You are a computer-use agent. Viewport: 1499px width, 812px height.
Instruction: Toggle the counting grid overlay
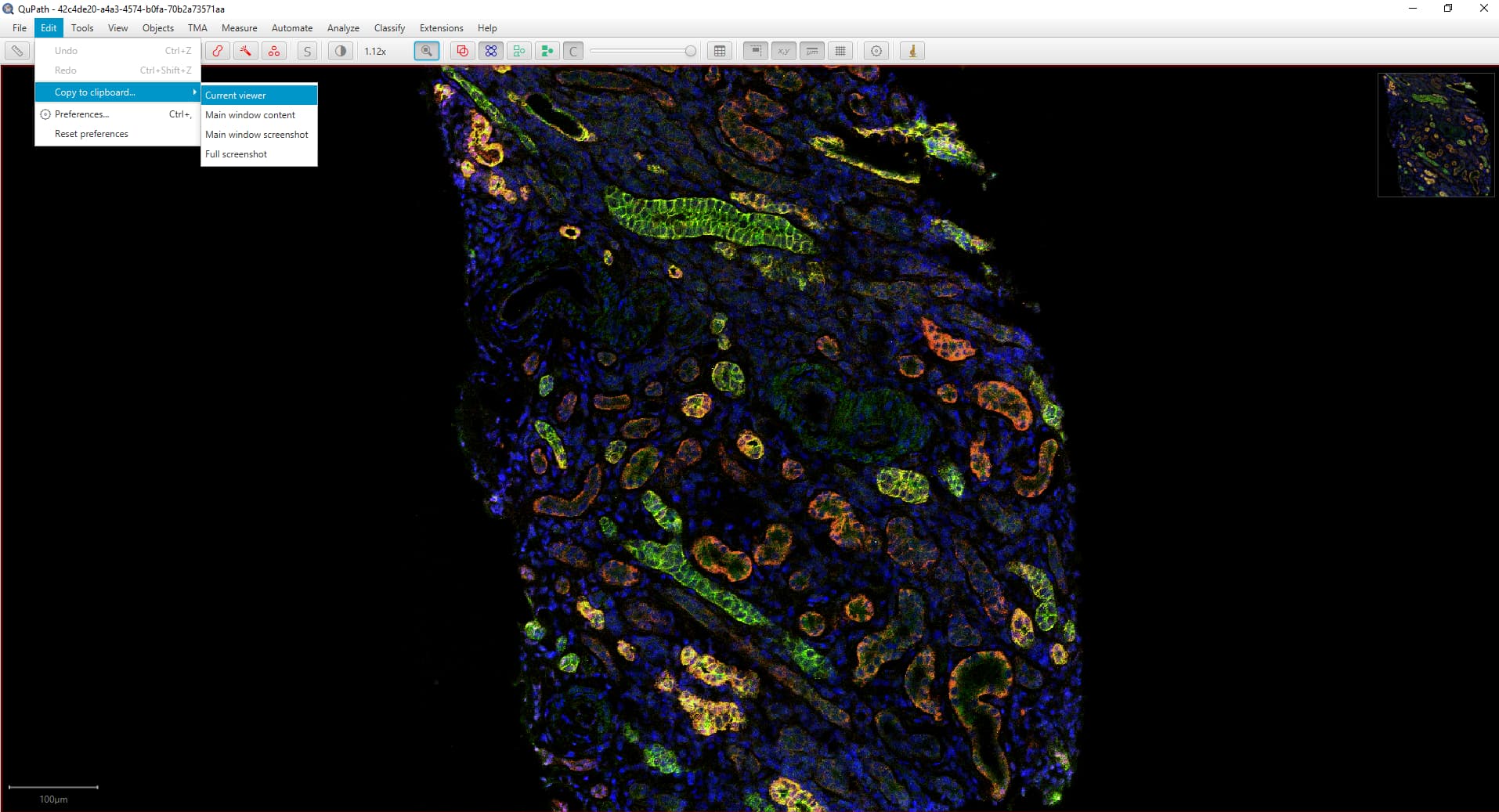840,51
